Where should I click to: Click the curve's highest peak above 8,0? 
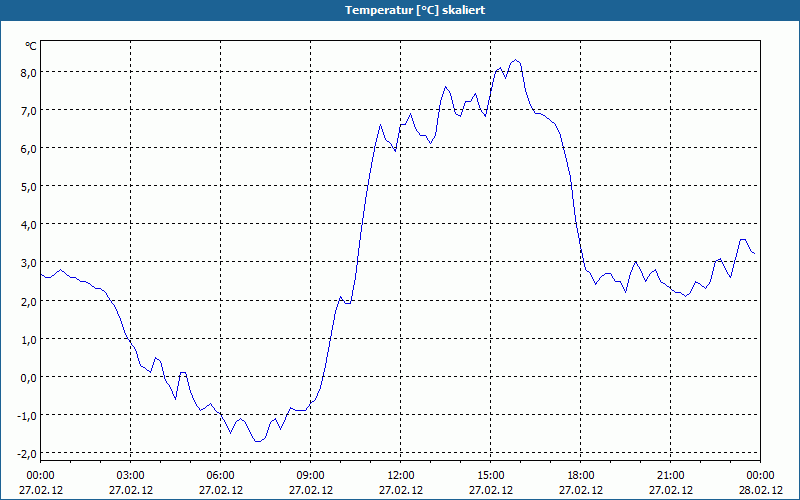coord(516,60)
